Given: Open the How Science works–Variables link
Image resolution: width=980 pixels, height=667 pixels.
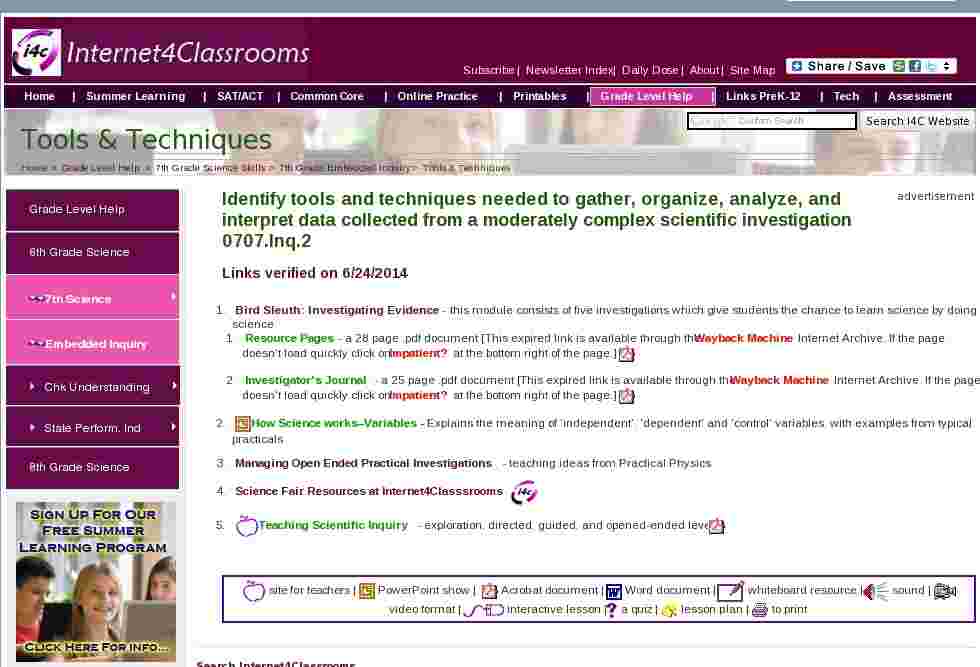Looking at the screenshot, I should tap(334, 423).
